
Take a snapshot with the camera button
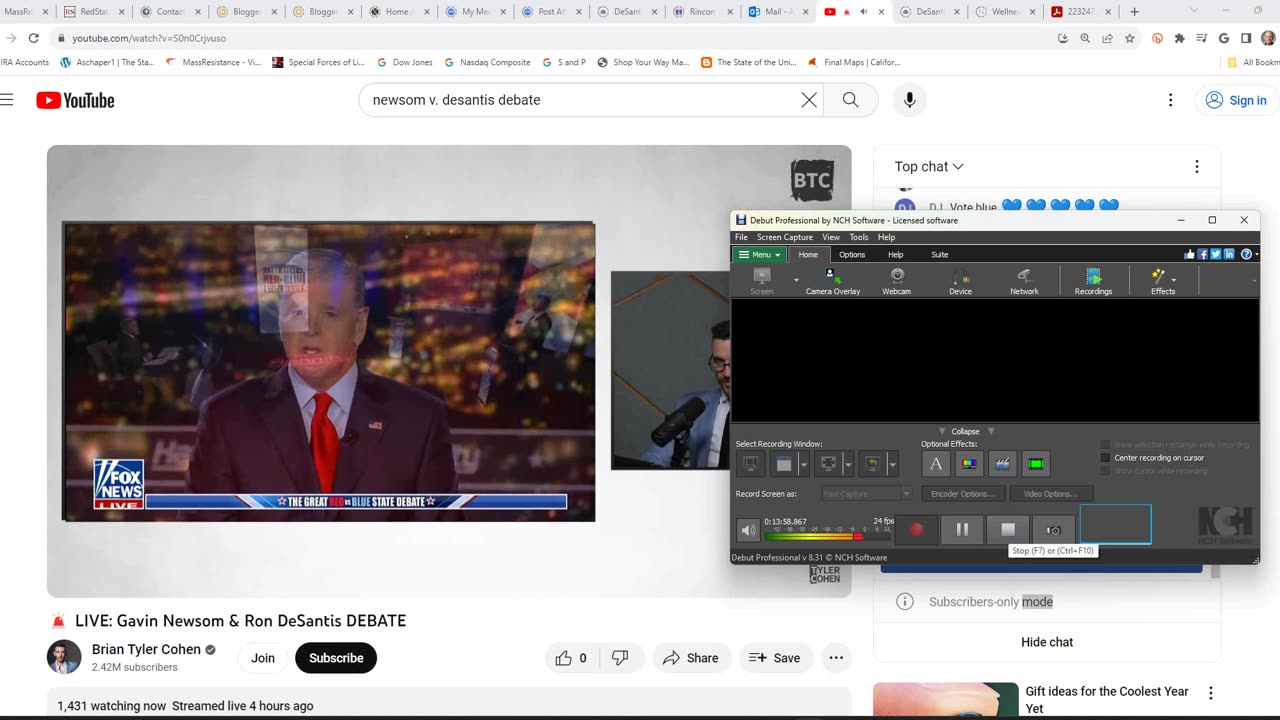[x=1053, y=530]
